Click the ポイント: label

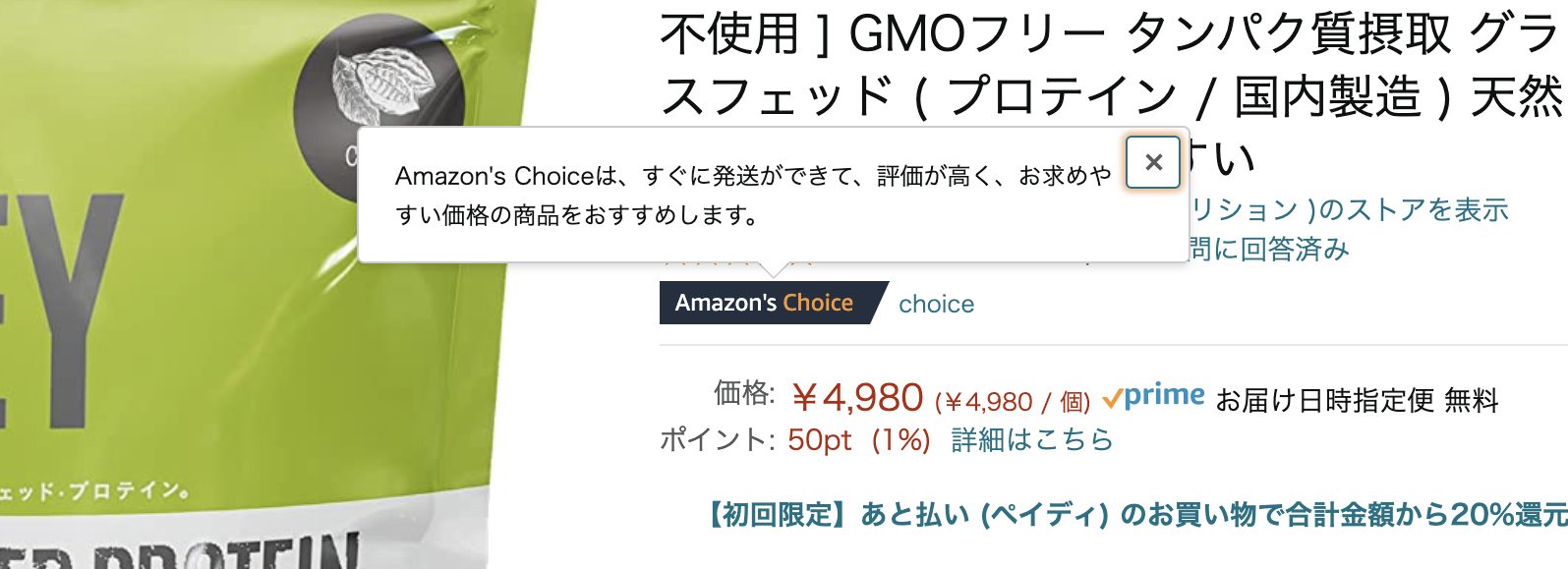[718, 439]
